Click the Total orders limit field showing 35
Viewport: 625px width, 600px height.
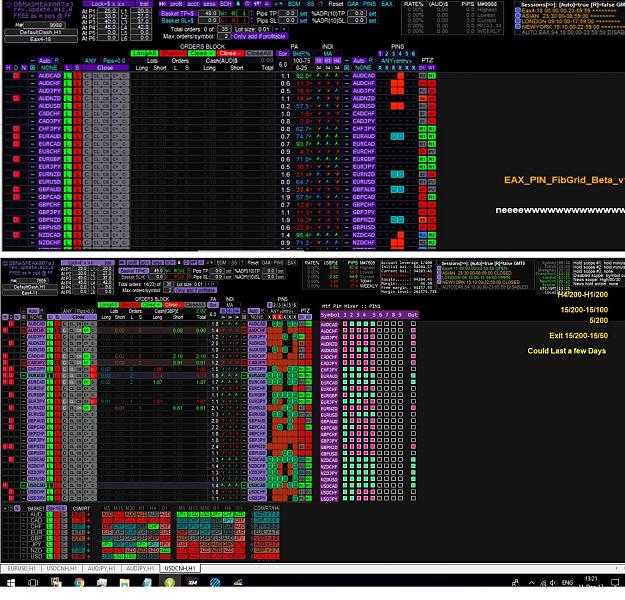pyautogui.click(x=224, y=29)
